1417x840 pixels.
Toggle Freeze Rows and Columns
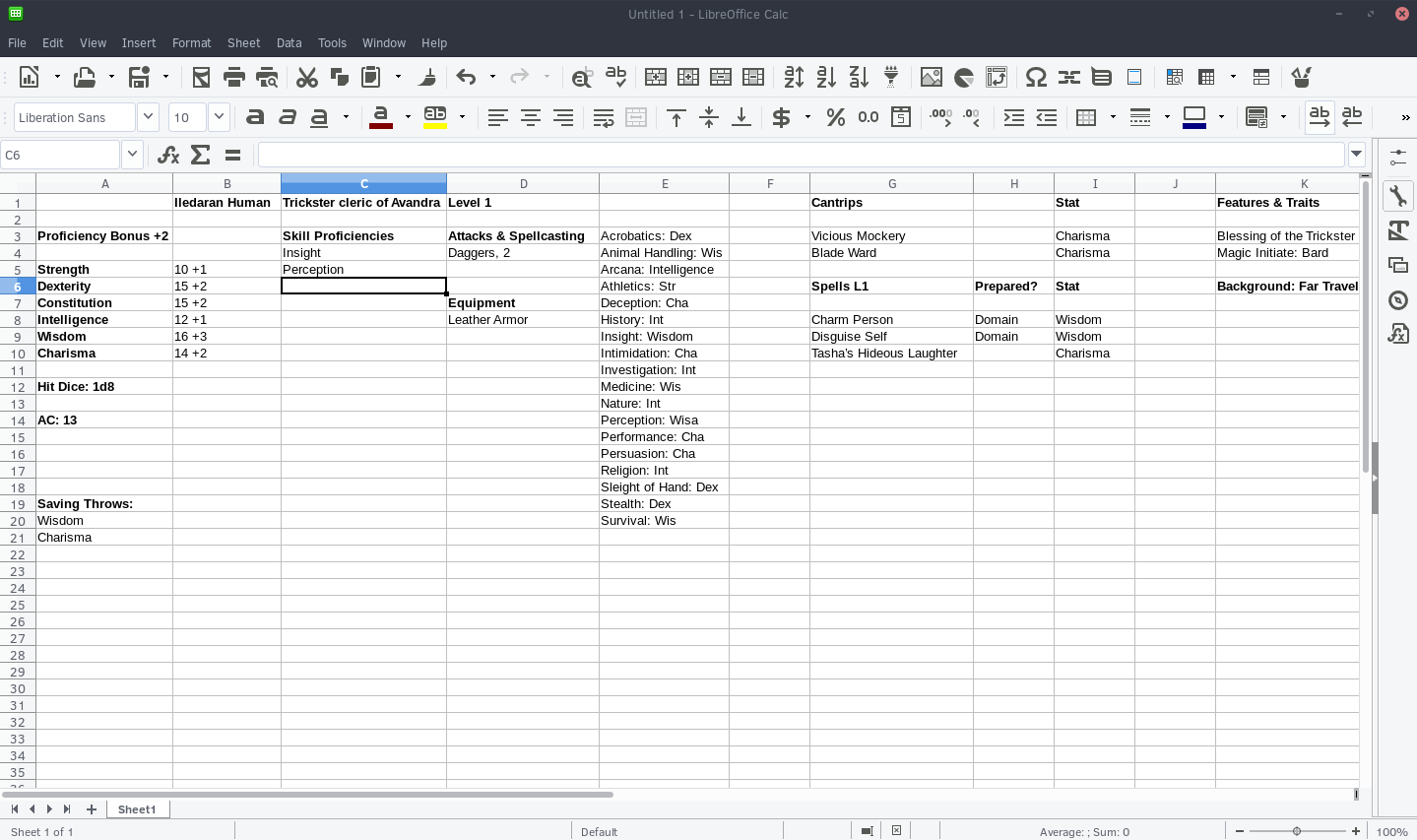[x=1206, y=77]
